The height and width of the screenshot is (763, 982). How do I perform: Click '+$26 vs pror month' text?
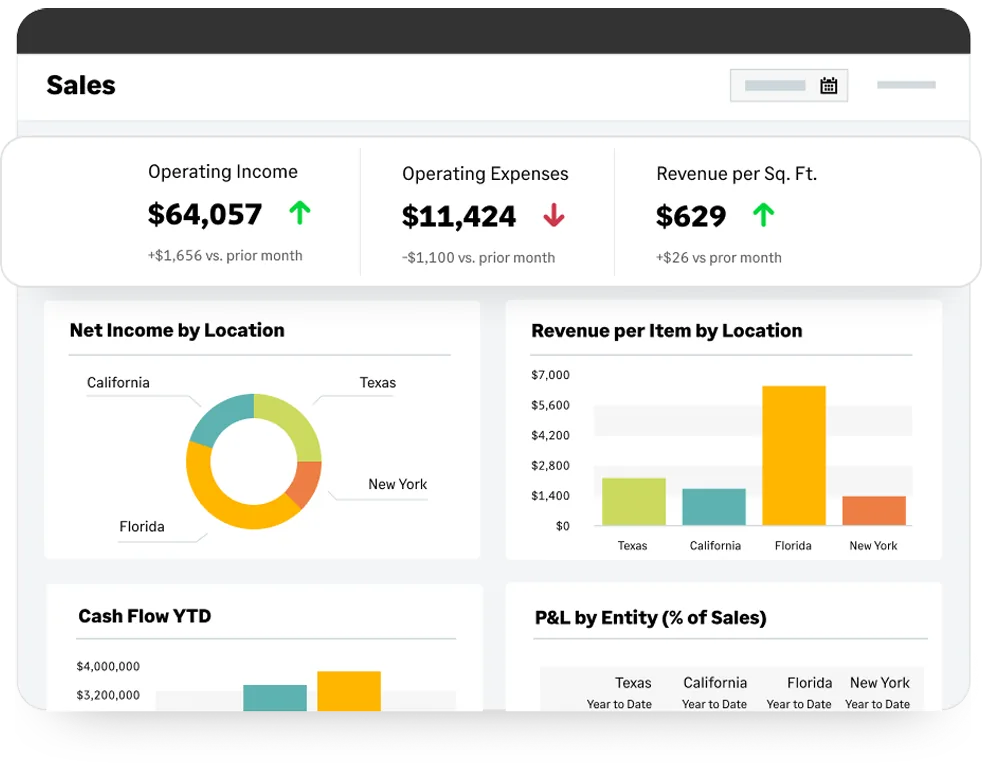coord(718,257)
